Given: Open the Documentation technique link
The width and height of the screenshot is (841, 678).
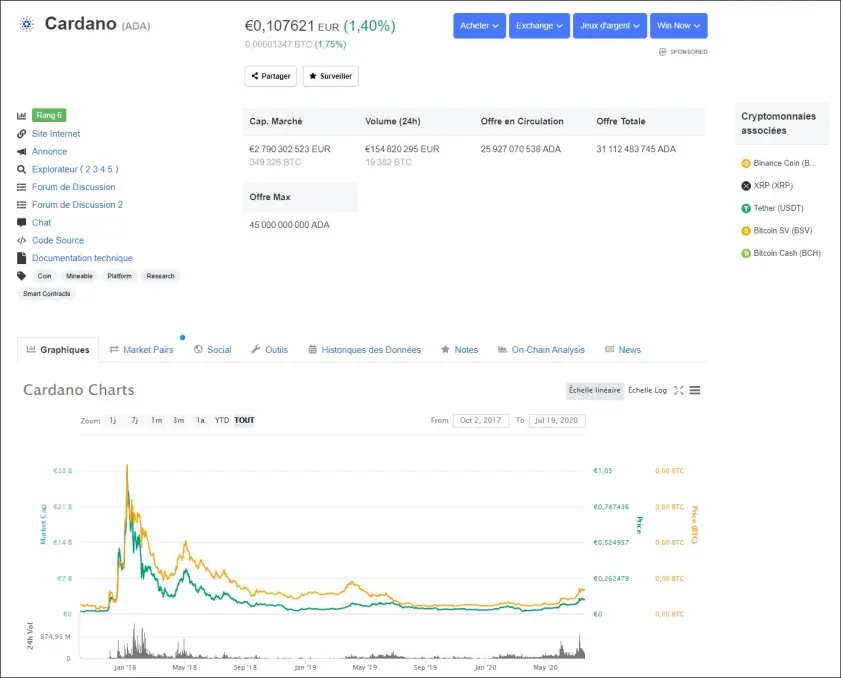Looking at the screenshot, I should pos(82,258).
